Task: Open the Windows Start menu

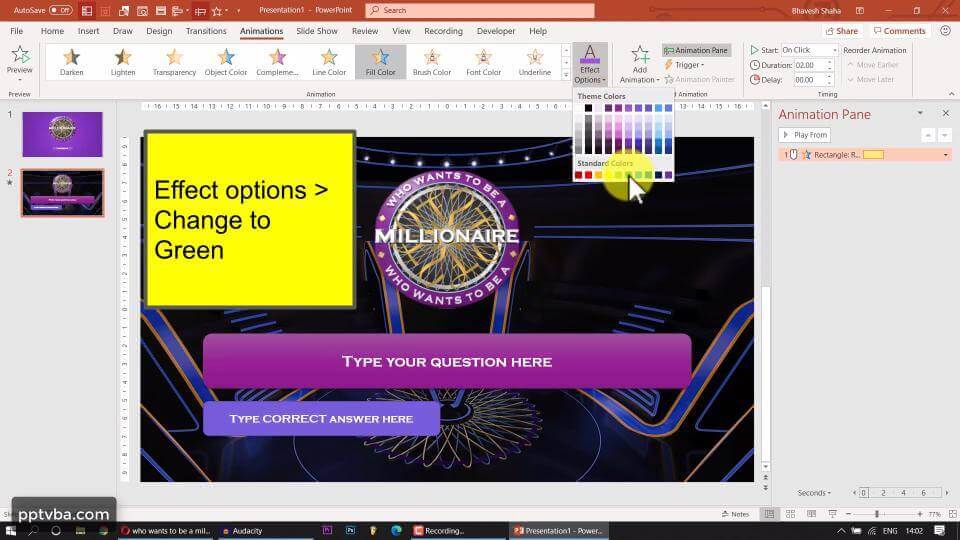Action: coord(10,531)
